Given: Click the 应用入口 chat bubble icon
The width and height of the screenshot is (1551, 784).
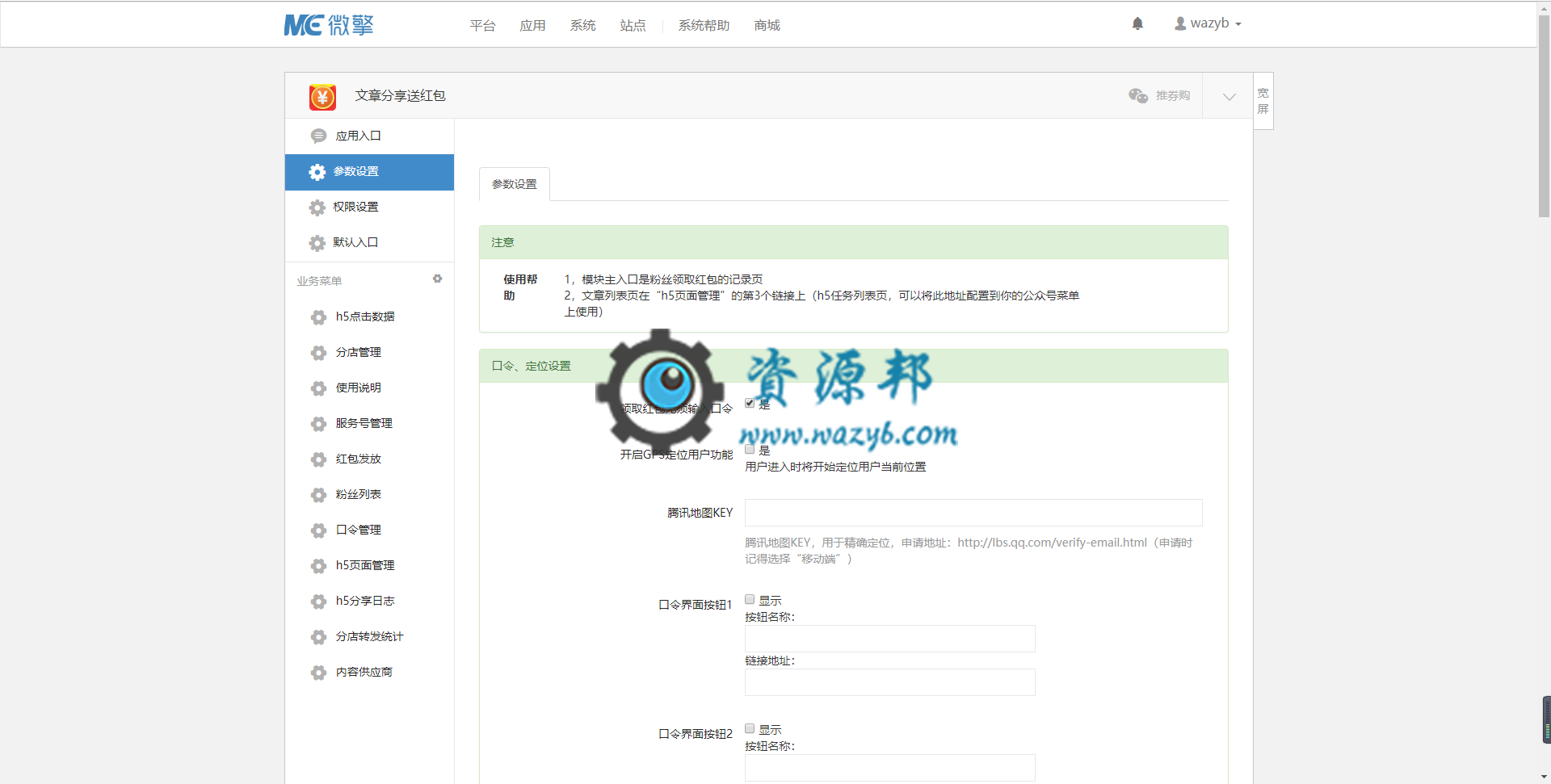Looking at the screenshot, I should (318, 136).
